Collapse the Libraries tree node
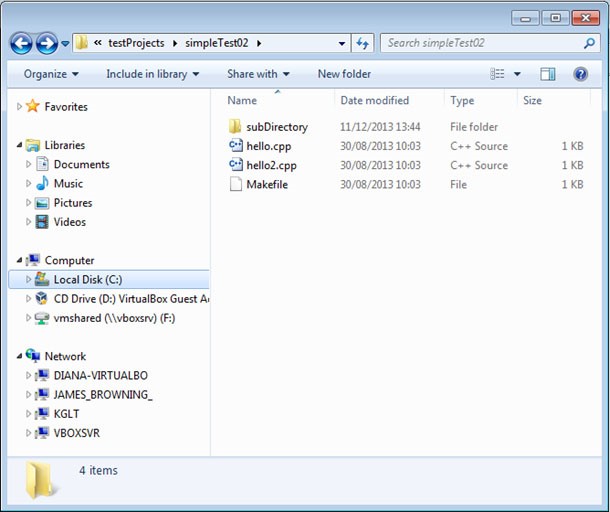The image size is (610, 512). coord(20,145)
